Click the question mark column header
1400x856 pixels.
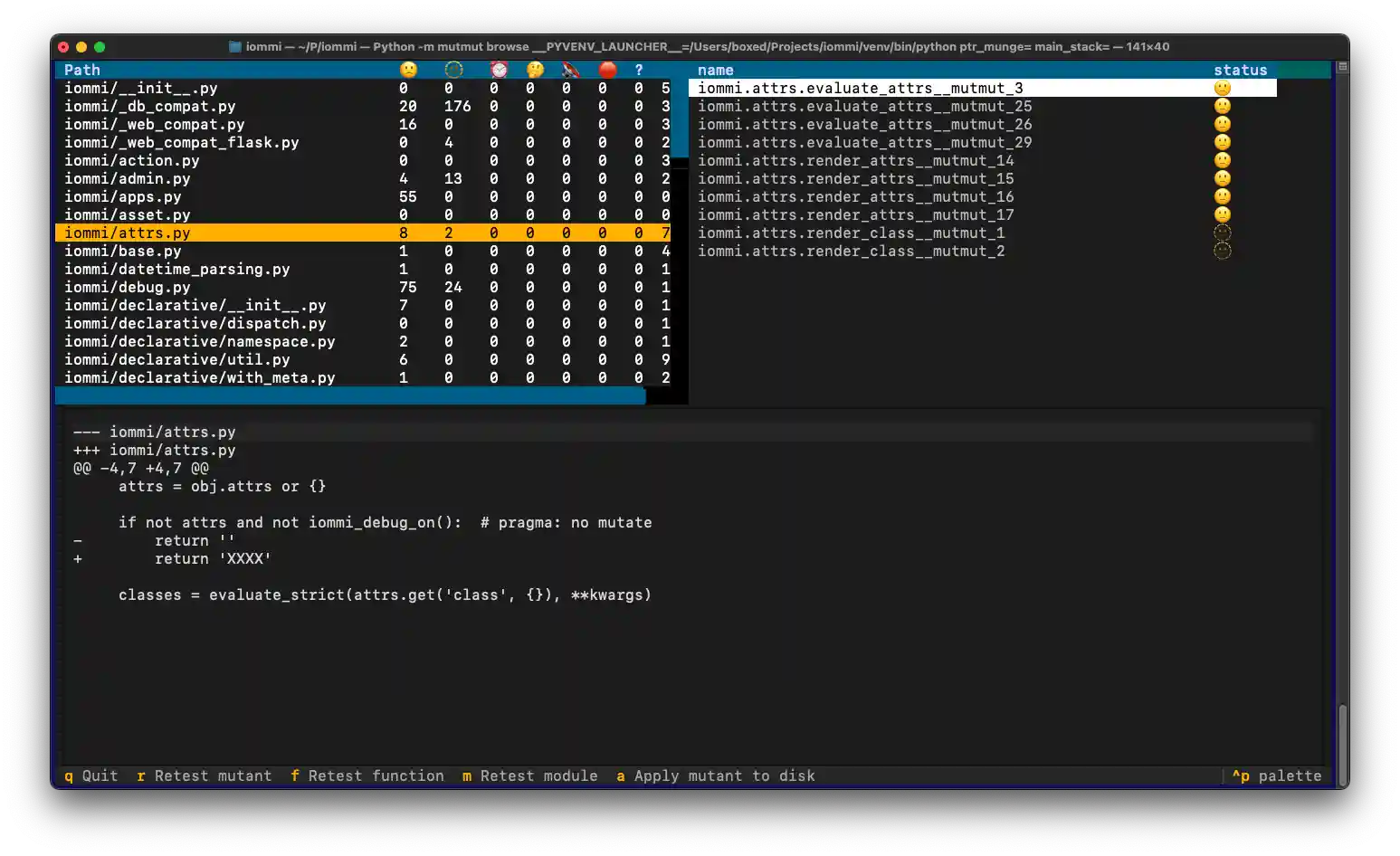coord(639,70)
